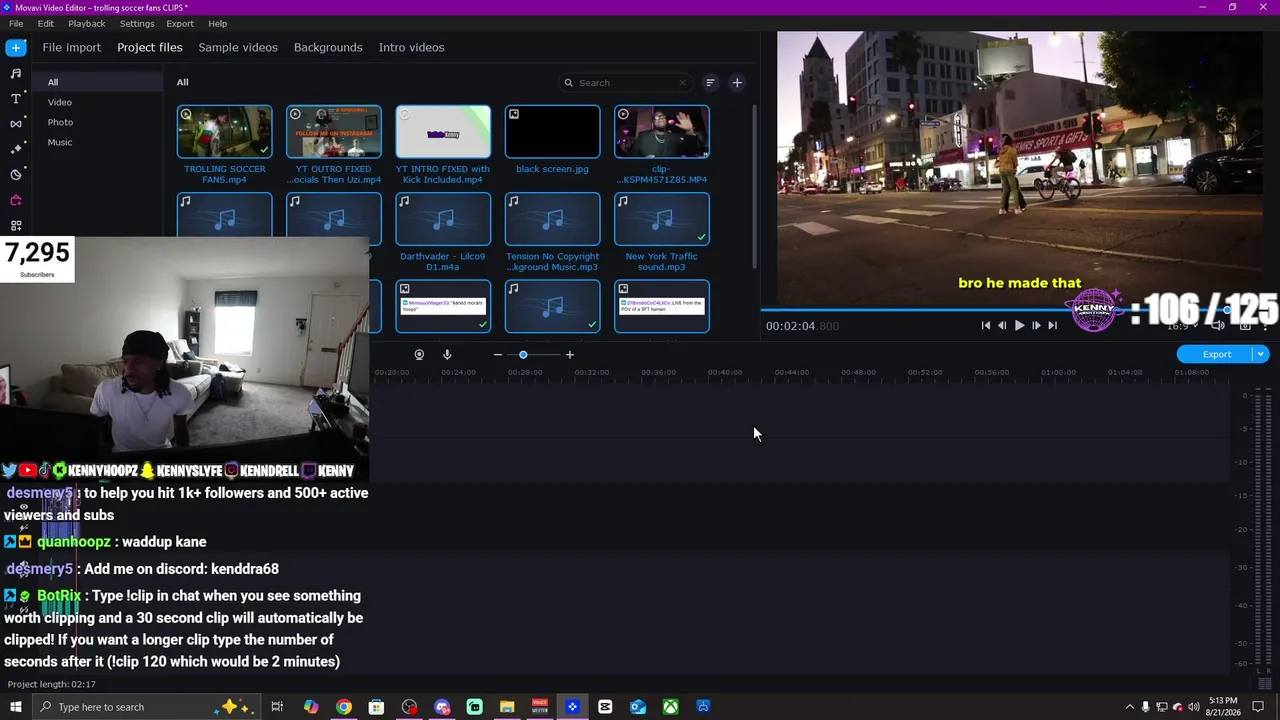Open the Transitions bow-tie sidebar panel
The width and height of the screenshot is (1280, 720).
[x=15, y=124]
